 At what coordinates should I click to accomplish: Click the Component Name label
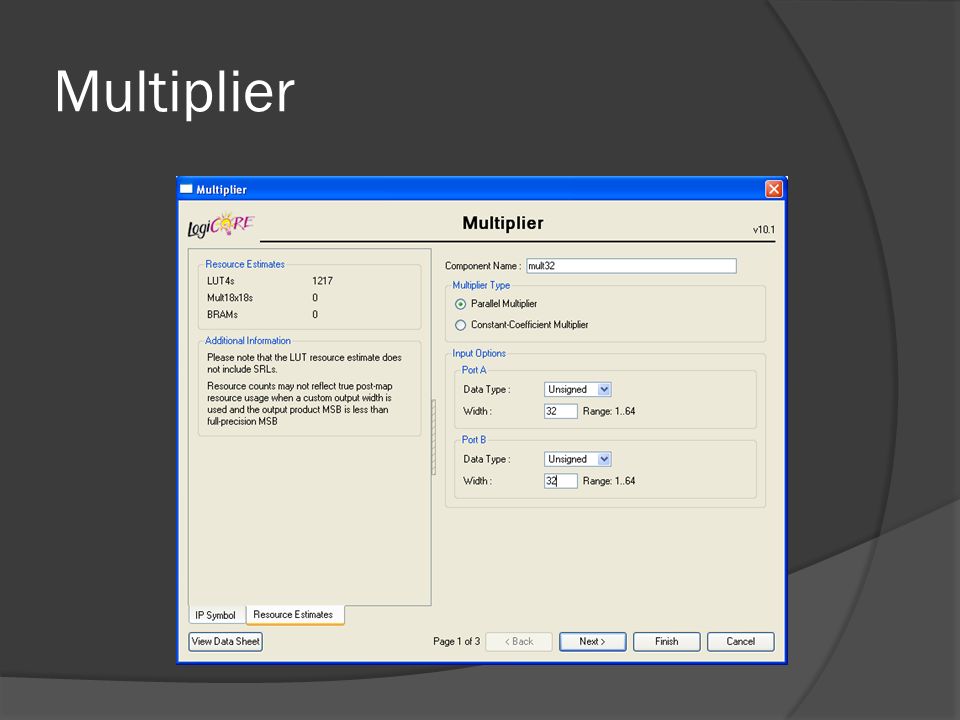pyautogui.click(x=483, y=266)
